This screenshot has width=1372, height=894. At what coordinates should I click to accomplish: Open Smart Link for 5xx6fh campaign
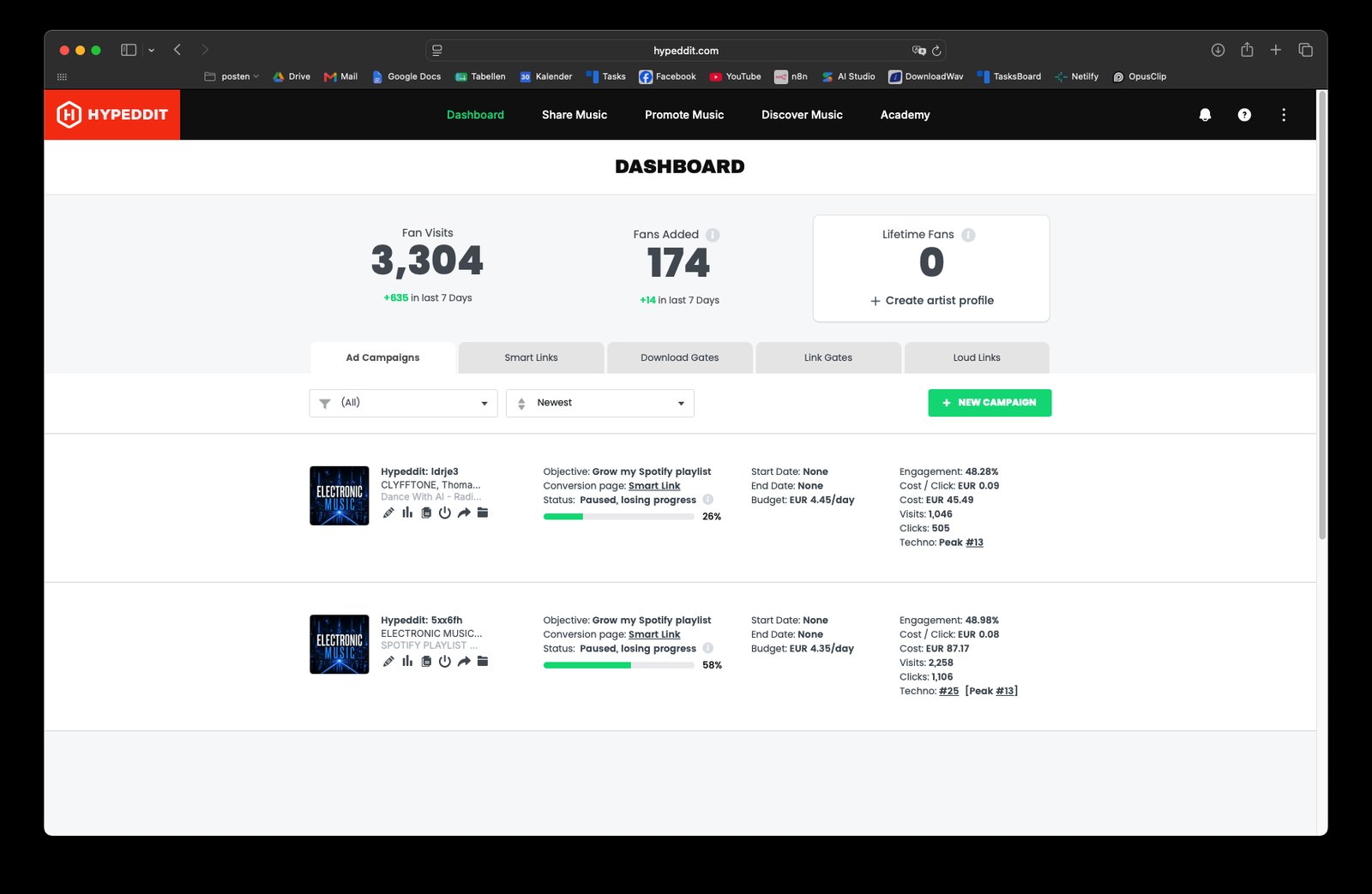tap(654, 634)
